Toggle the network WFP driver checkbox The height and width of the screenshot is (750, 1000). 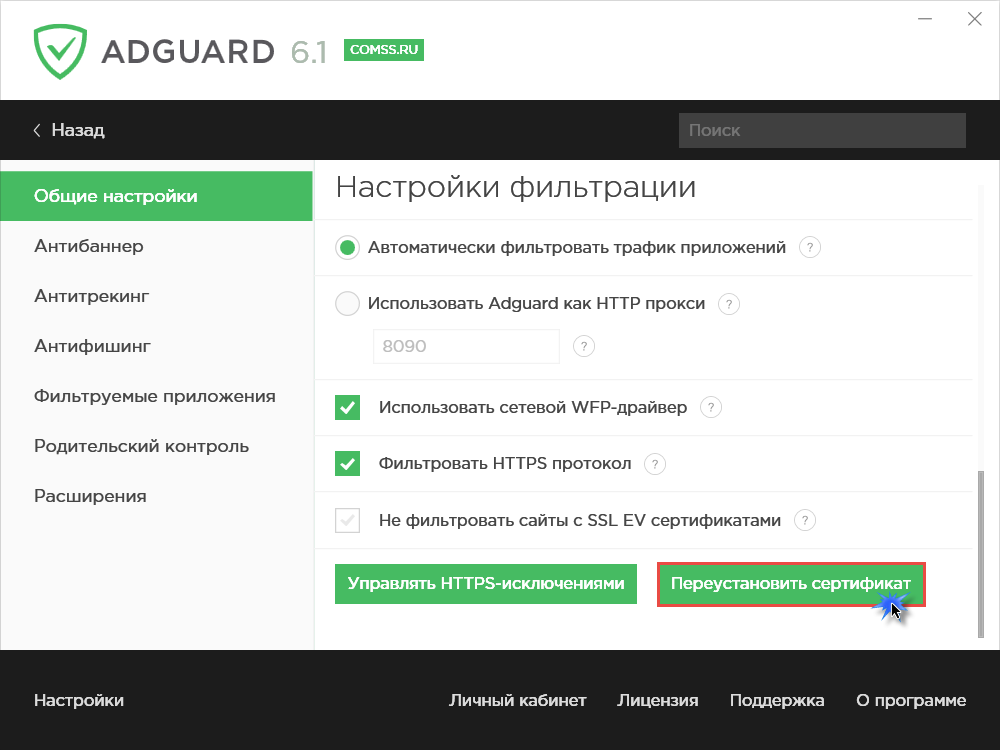pos(347,407)
